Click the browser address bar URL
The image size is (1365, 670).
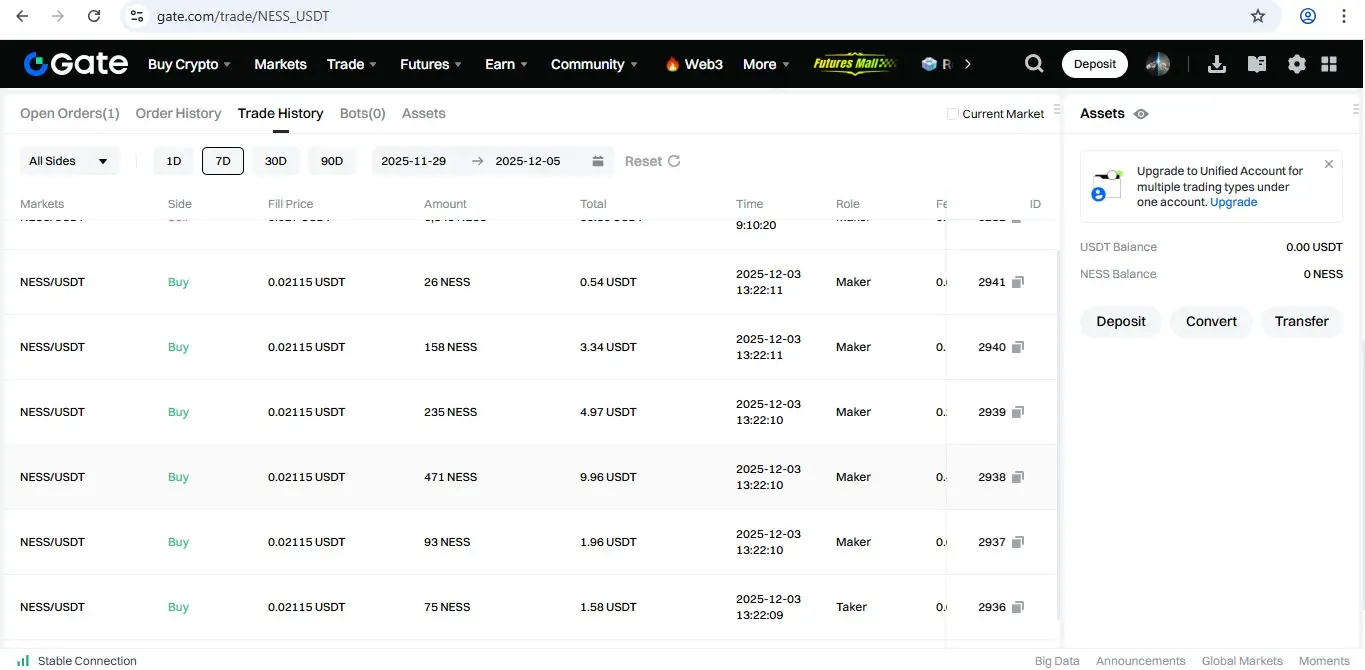(x=243, y=16)
